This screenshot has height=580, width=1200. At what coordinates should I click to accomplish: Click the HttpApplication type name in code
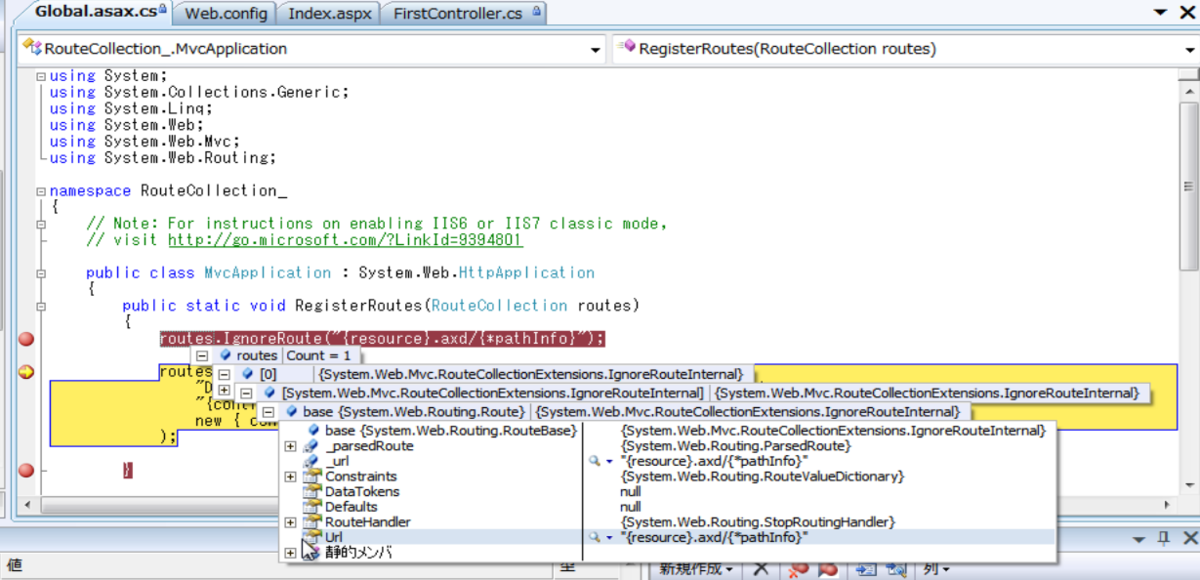(x=526, y=273)
